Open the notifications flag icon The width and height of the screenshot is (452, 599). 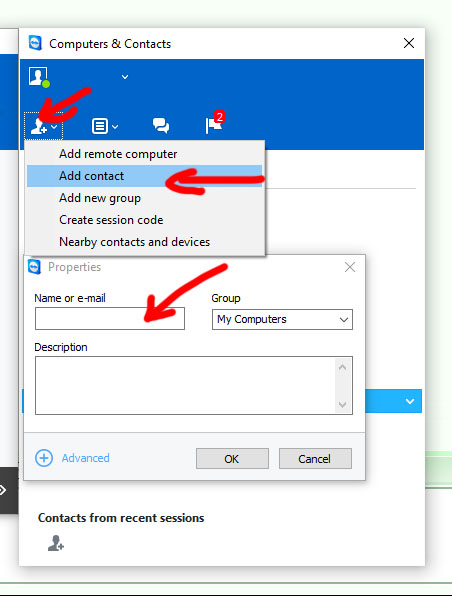(214, 123)
